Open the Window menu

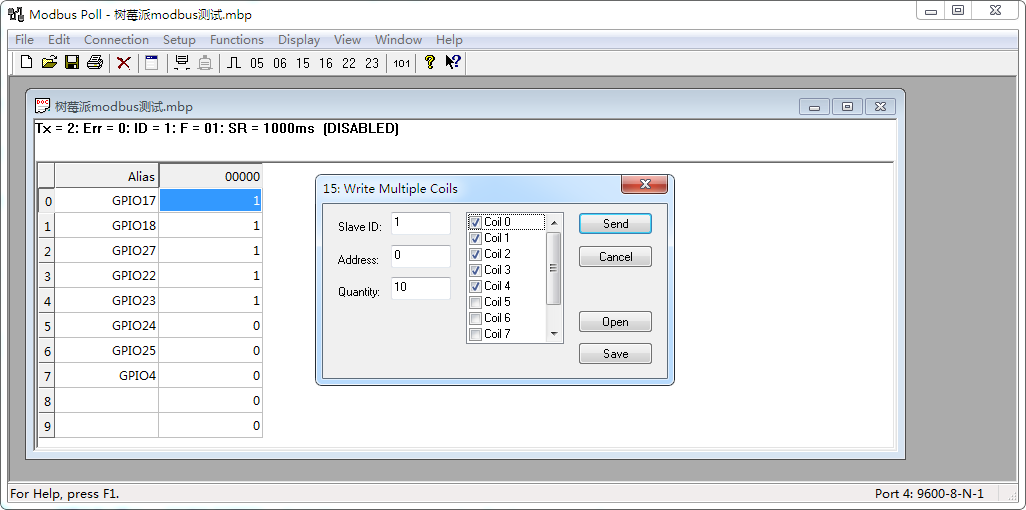398,39
